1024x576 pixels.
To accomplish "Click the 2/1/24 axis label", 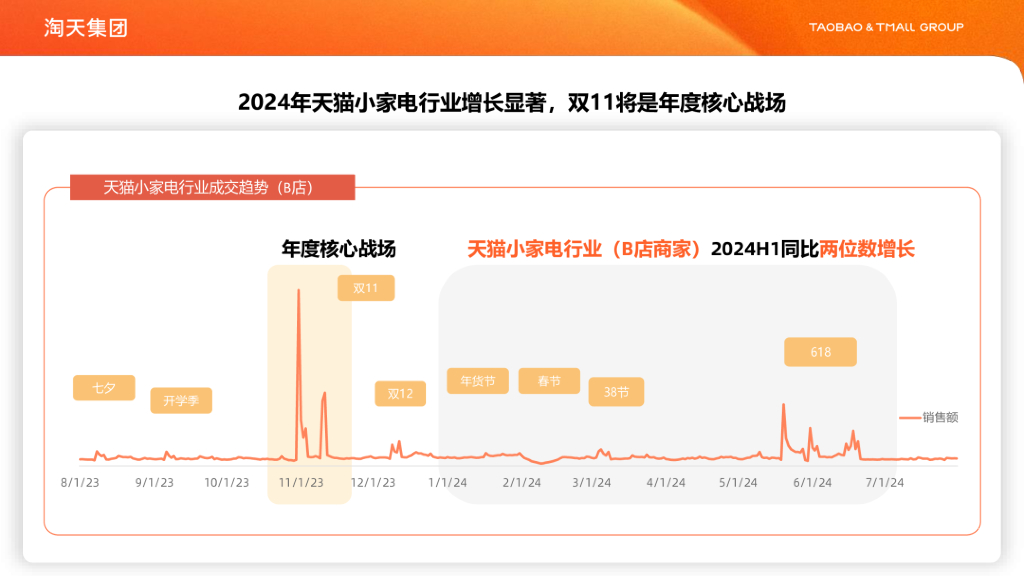I will click(522, 483).
